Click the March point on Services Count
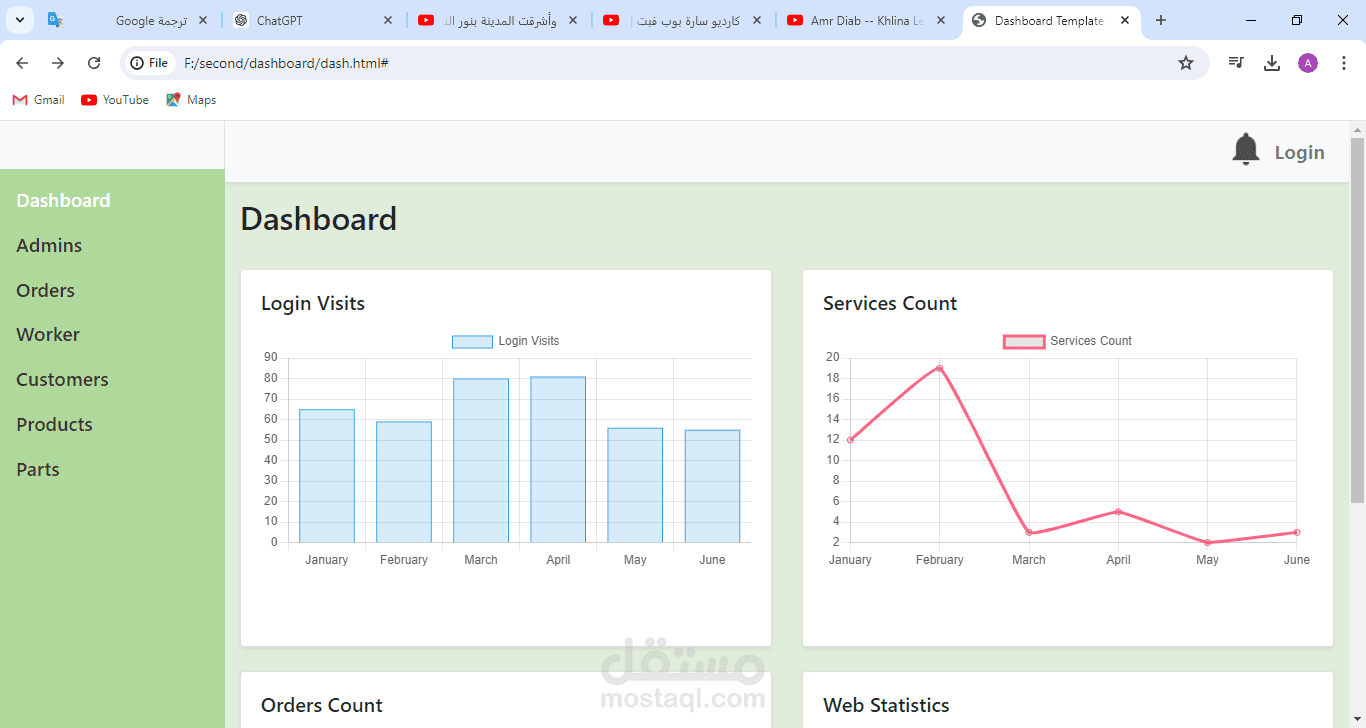The image size is (1366, 728). pyautogui.click(x=1029, y=532)
